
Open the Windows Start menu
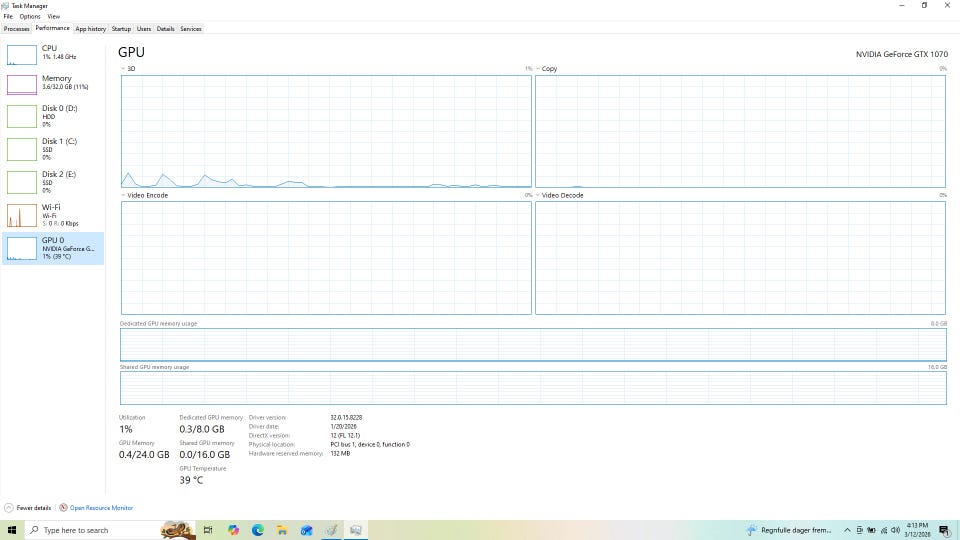click(x=12, y=530)
